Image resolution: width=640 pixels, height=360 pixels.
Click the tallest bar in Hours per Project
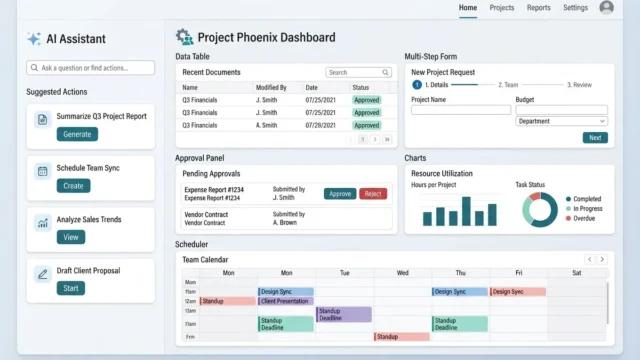[466, 211]
